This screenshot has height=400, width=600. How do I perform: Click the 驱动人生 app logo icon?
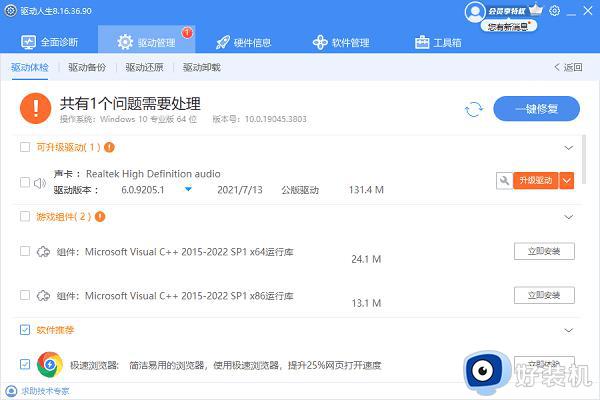[x=11, y=11]
